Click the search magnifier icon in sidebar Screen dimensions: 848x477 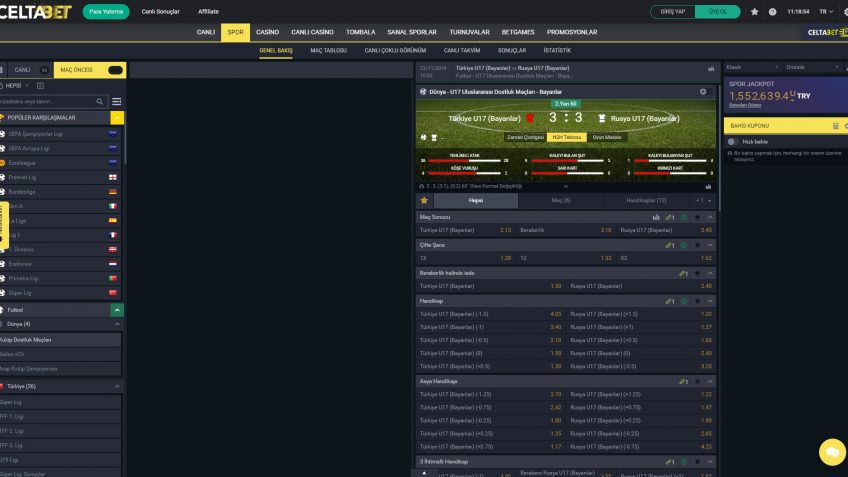[x=100, y=101]
